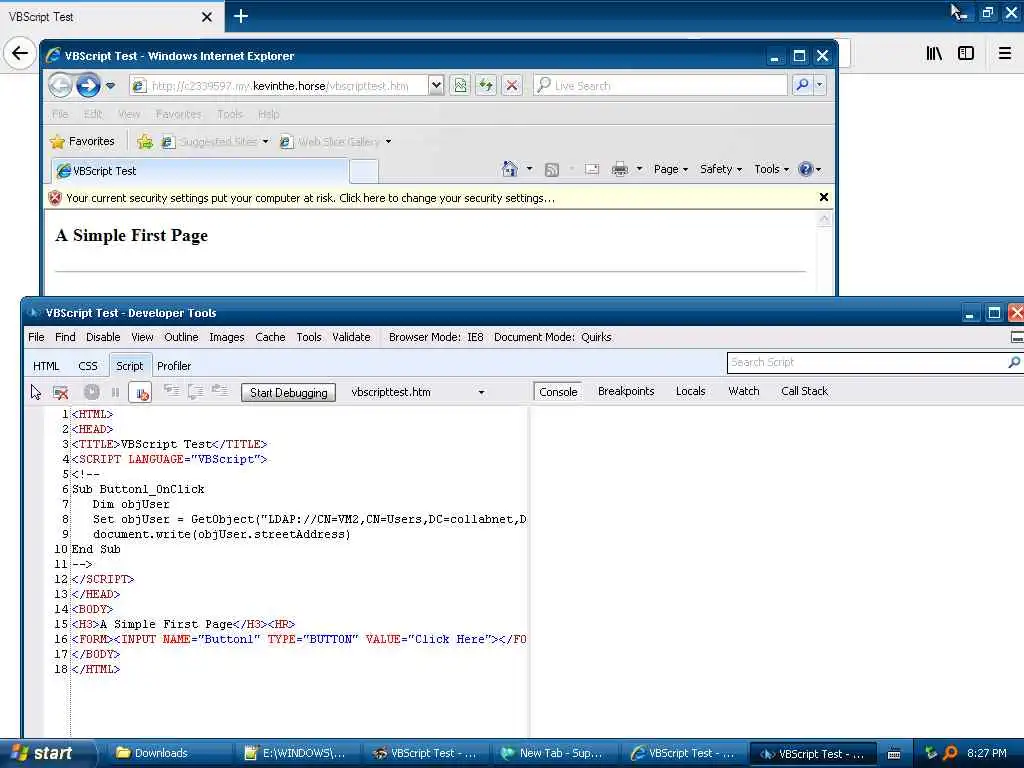The height and width of the screenshot is (768, 1024).
Task: Click the IE Back navigation button
Action: [60, 86]
